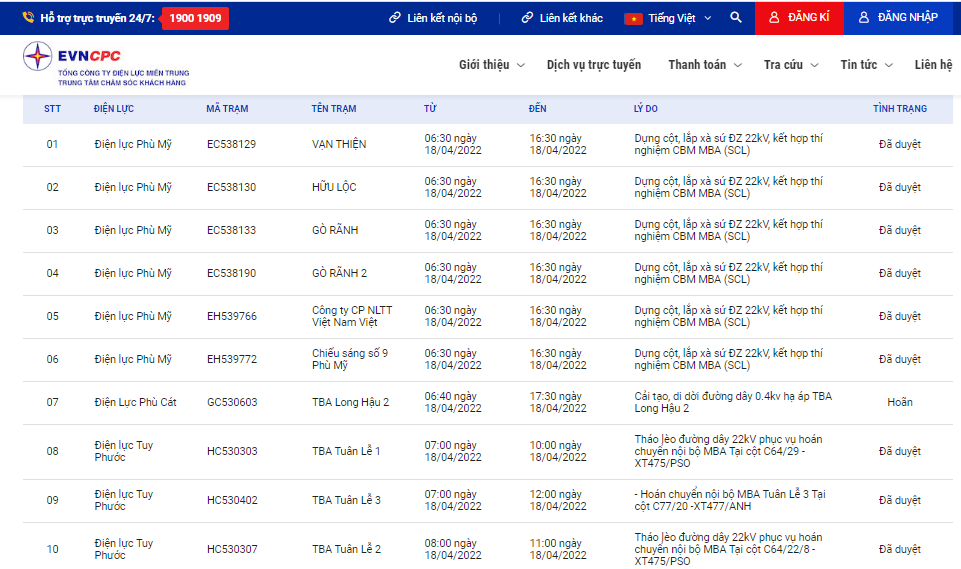Click the search magnifier icon
The image size is (961, 569).
735,18
